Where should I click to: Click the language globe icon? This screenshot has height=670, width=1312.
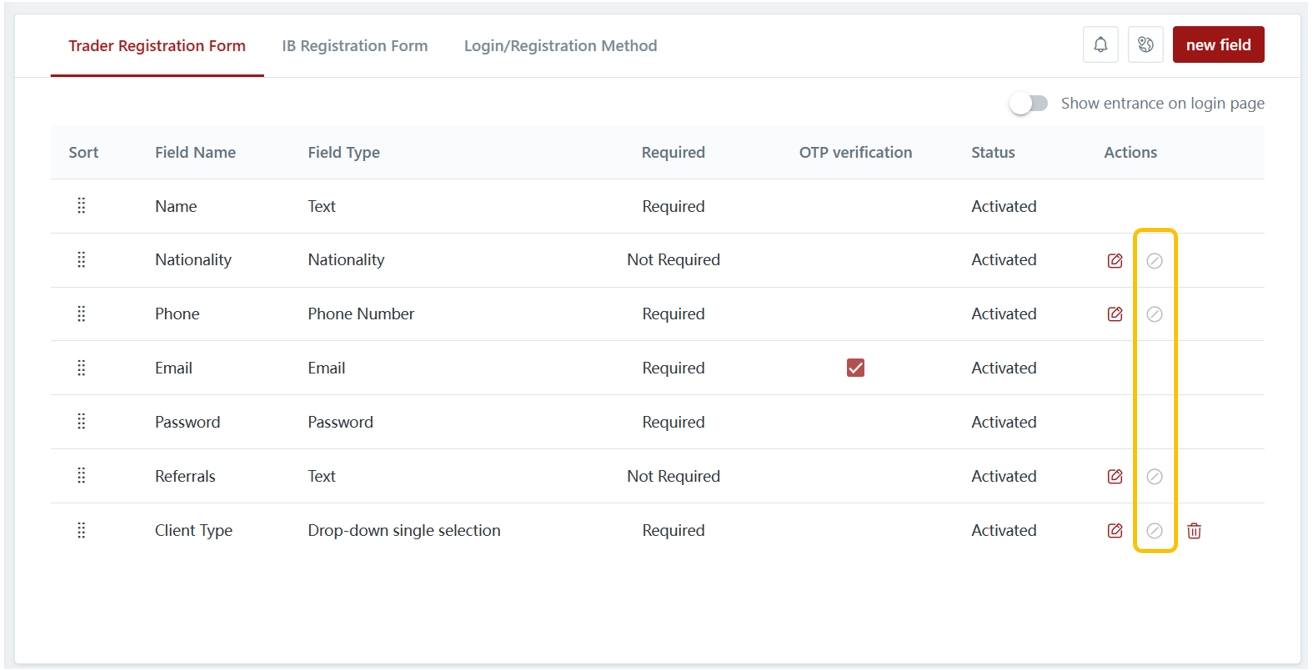point(1146,45)
